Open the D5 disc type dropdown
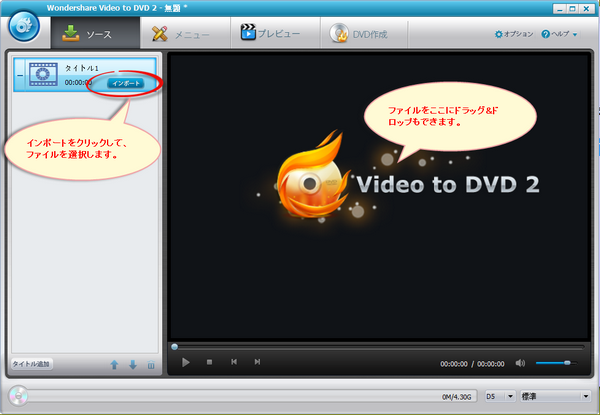 coord(500,396)
